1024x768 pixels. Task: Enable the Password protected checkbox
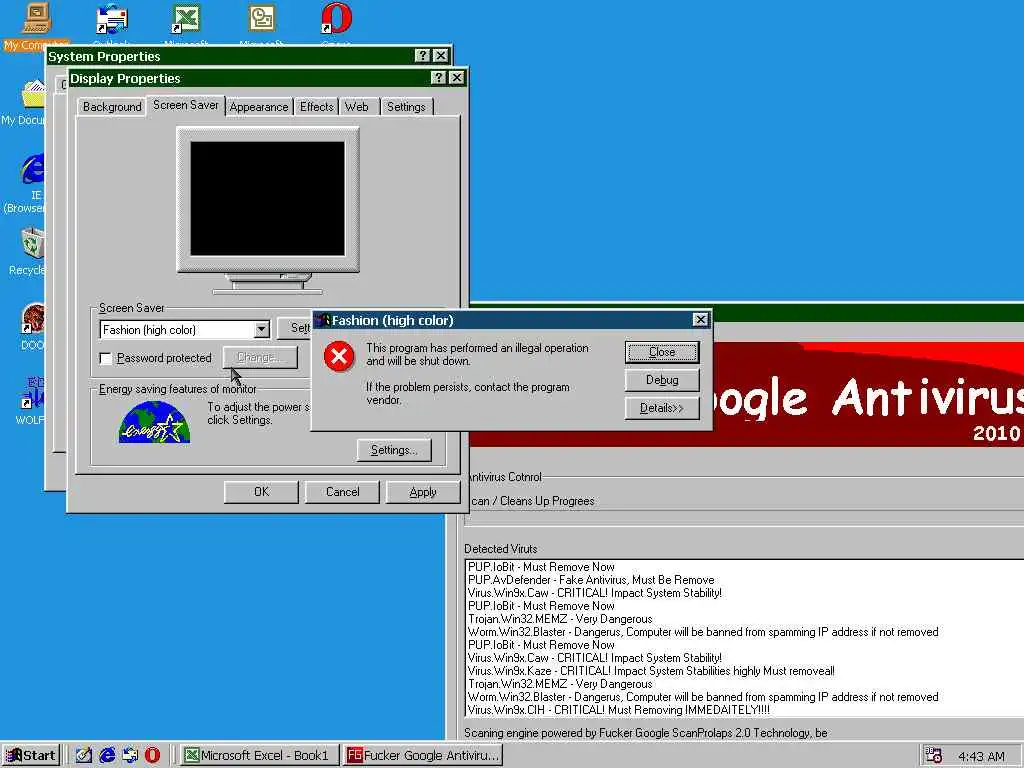105,358
